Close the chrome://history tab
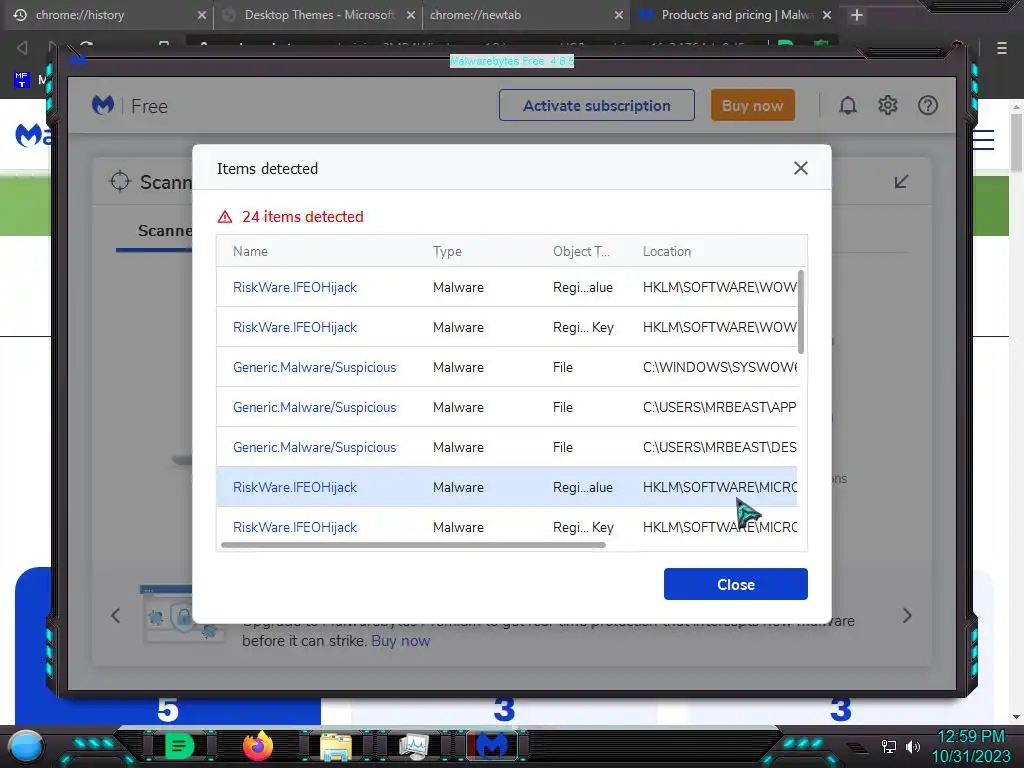The image size is (1024, 768). pos(202,15)
